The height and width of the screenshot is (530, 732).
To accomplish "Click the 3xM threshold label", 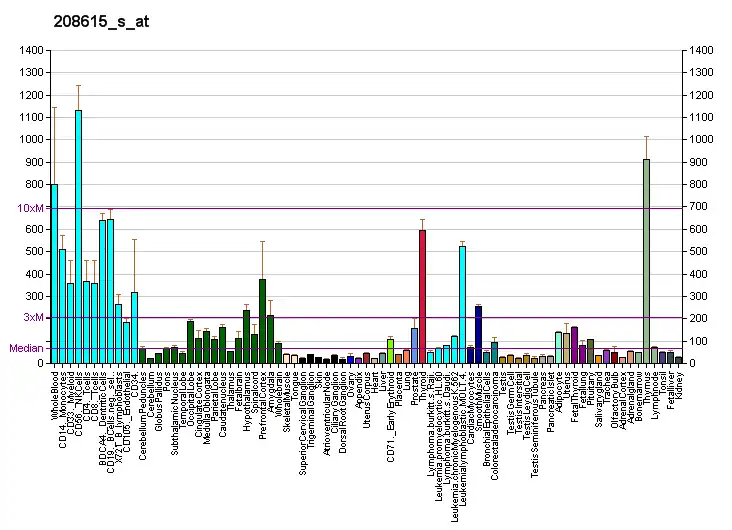I will point(34,318).
